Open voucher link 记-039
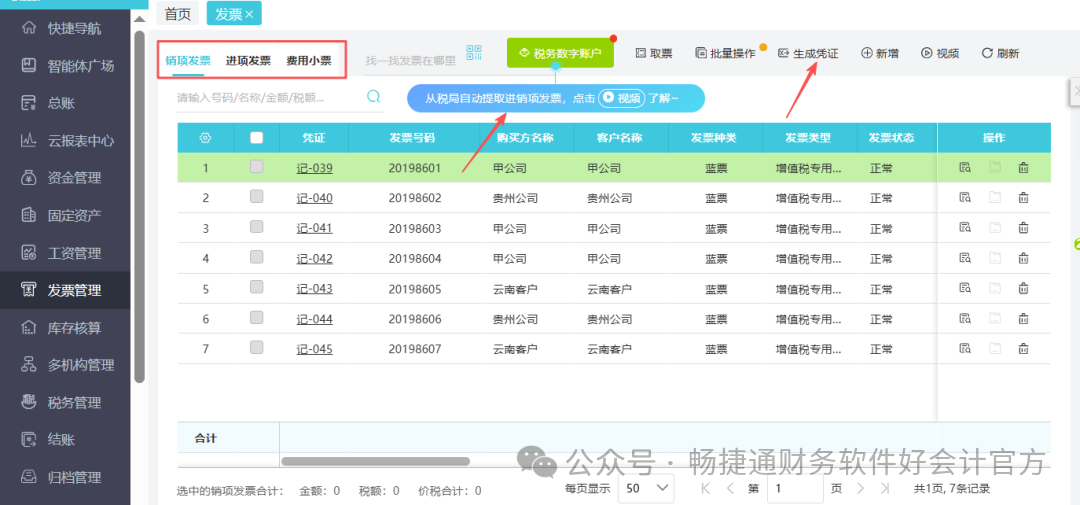Viewport: 1080px width, 505px height. point(314,167)
